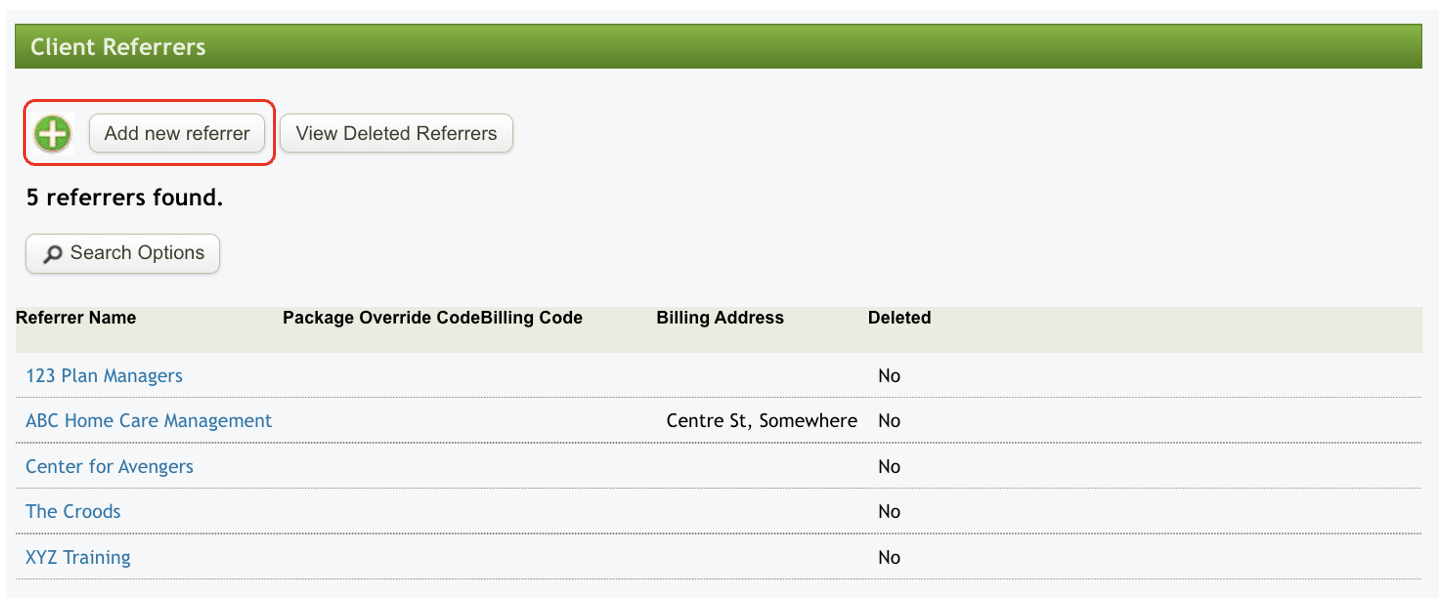Click the green plus icon
1444x610 pixels.
click(52, 133)
